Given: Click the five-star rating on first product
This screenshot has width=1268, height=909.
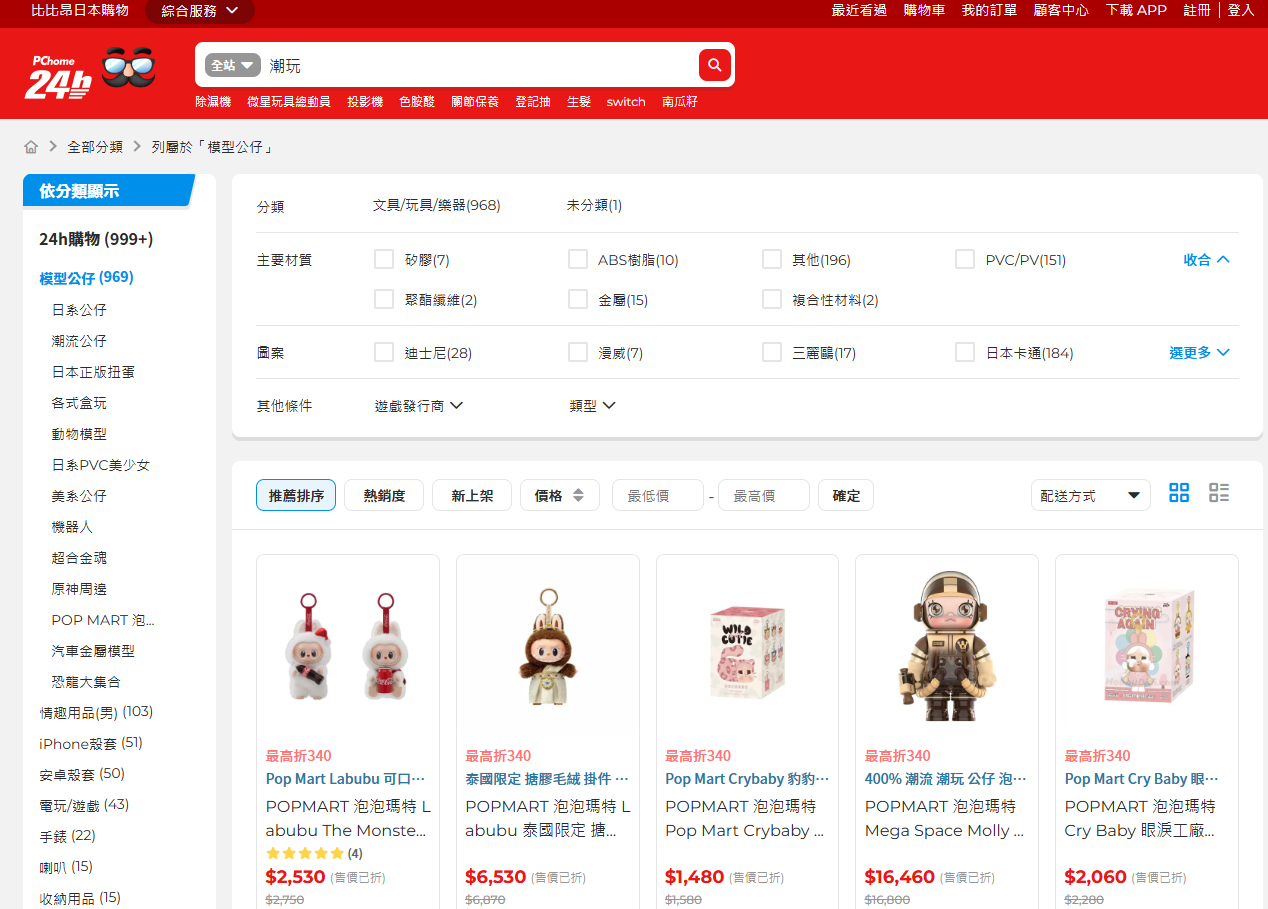Looking at the screenshot, I should (305, 853).
